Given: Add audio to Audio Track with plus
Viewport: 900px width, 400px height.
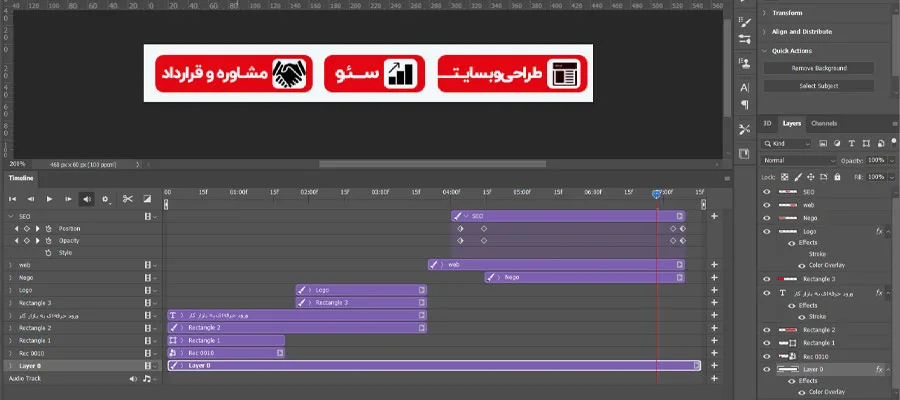Looking at the screenshot, I should click(714, 379).
